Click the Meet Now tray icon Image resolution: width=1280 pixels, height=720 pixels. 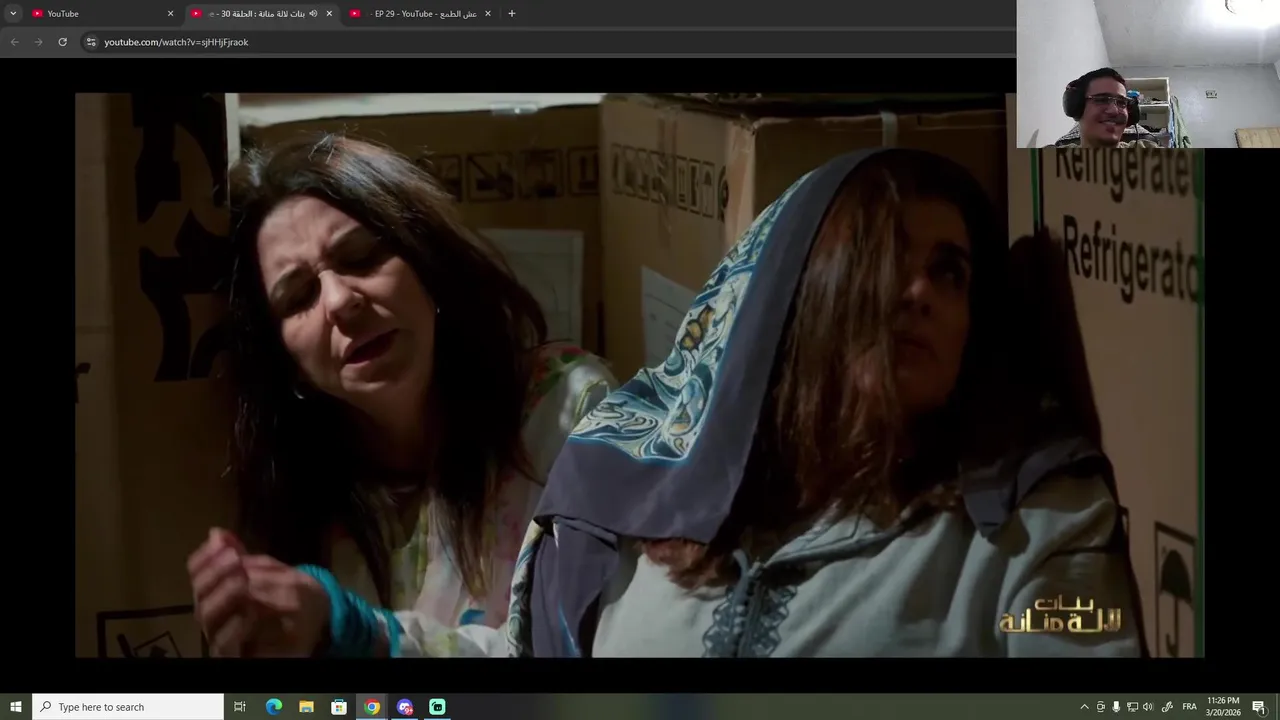click(1101, 707)
